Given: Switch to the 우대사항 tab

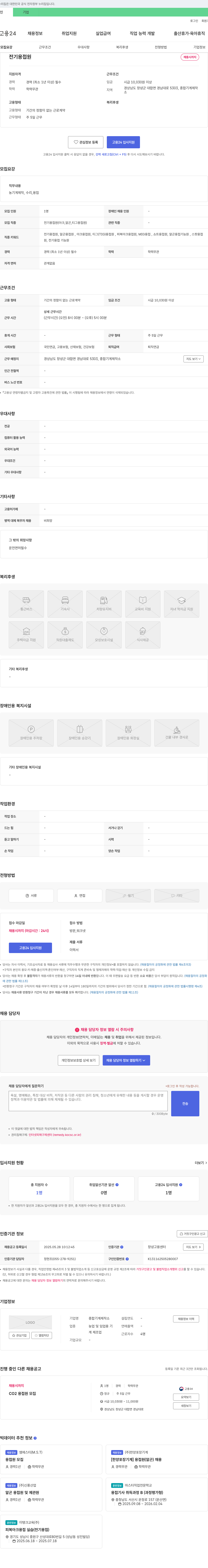Looking at the screenshot, I should pos(83,47).
